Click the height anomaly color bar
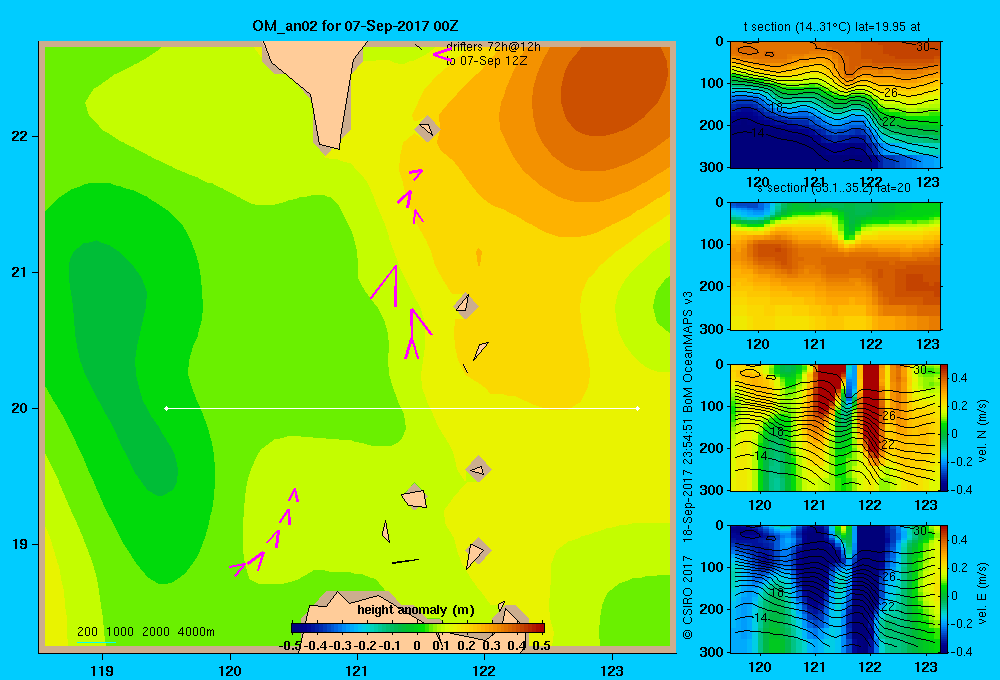The width and height of the screenshot is (1000, 680). coord(418,628)
